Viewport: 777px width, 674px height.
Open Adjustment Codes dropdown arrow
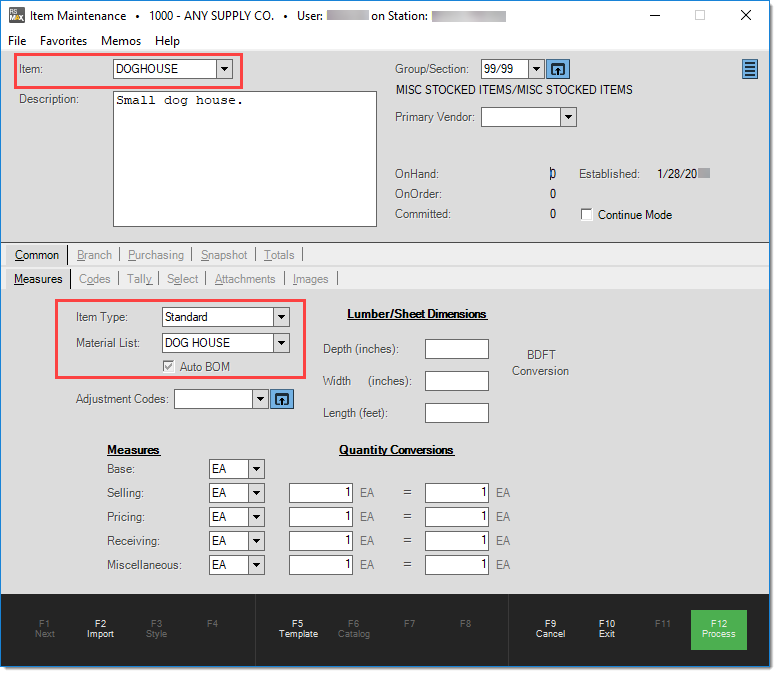click(x=262, y=400)
